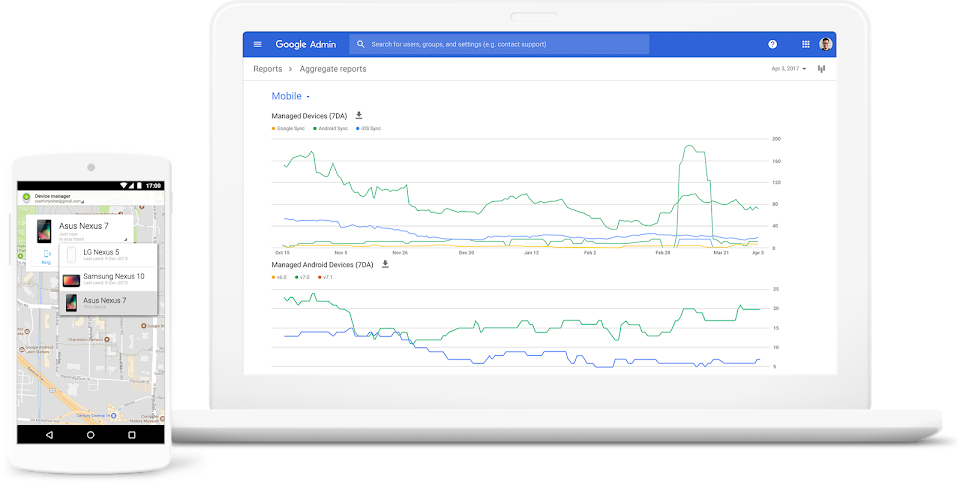Screen dimensions: 960x500
Task: Open the Google Admin hamburger menu
Action: pos(257,44)
